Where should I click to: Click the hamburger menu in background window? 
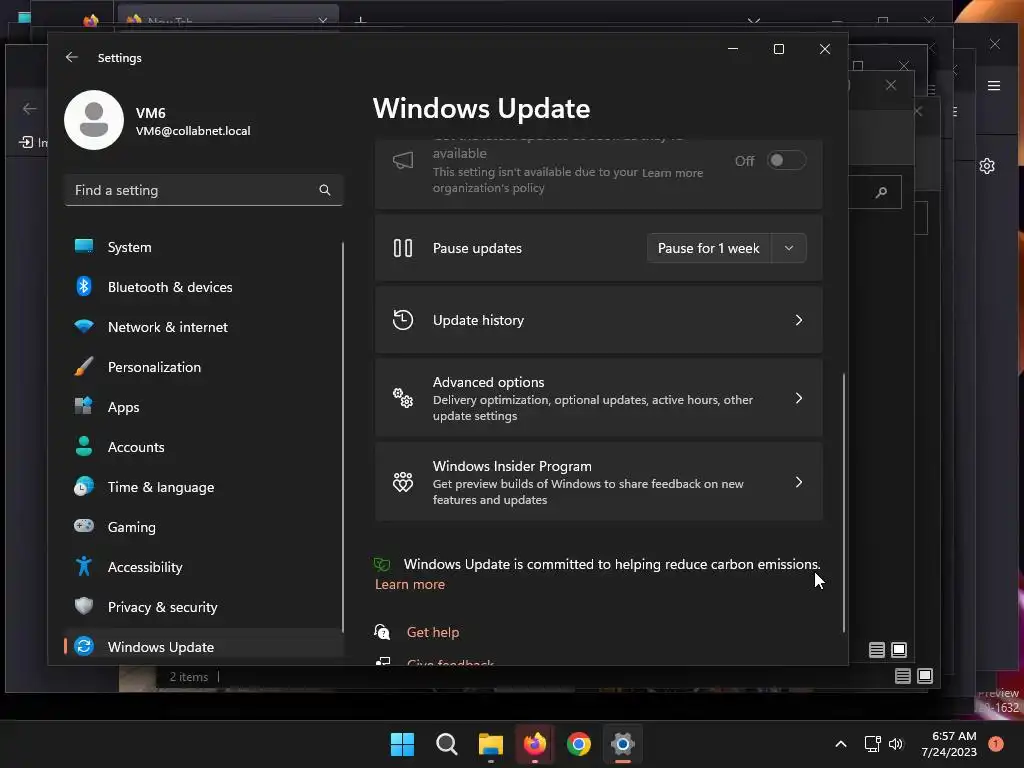pos(994,86)
